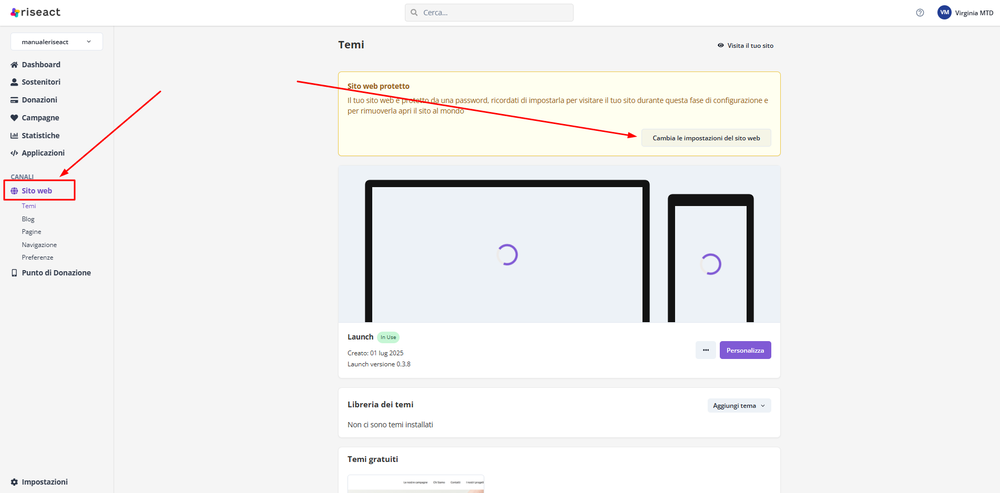Open Applicazioni code section
The image size is (1000, 493).
coord(42,153)
